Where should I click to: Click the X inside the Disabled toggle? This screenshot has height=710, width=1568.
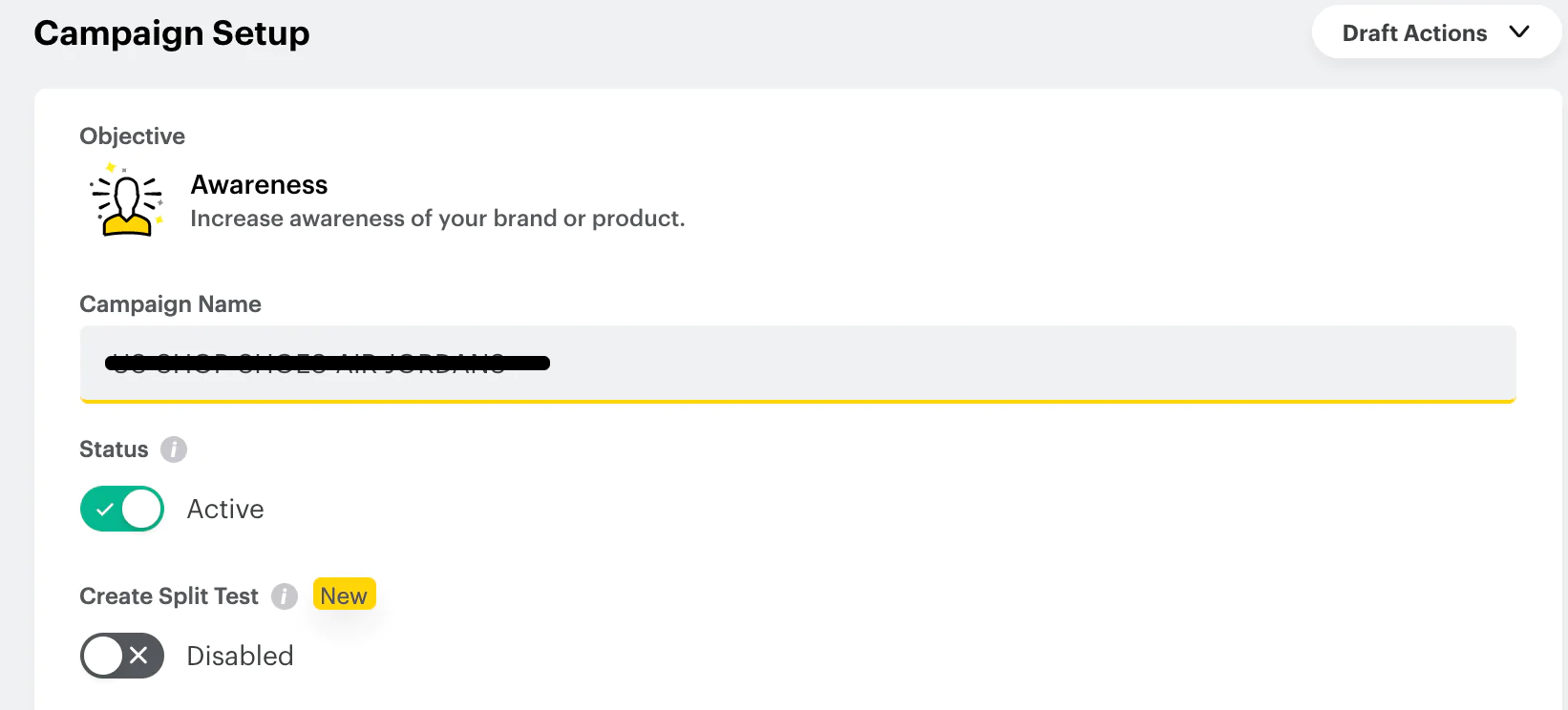[138, 656]
